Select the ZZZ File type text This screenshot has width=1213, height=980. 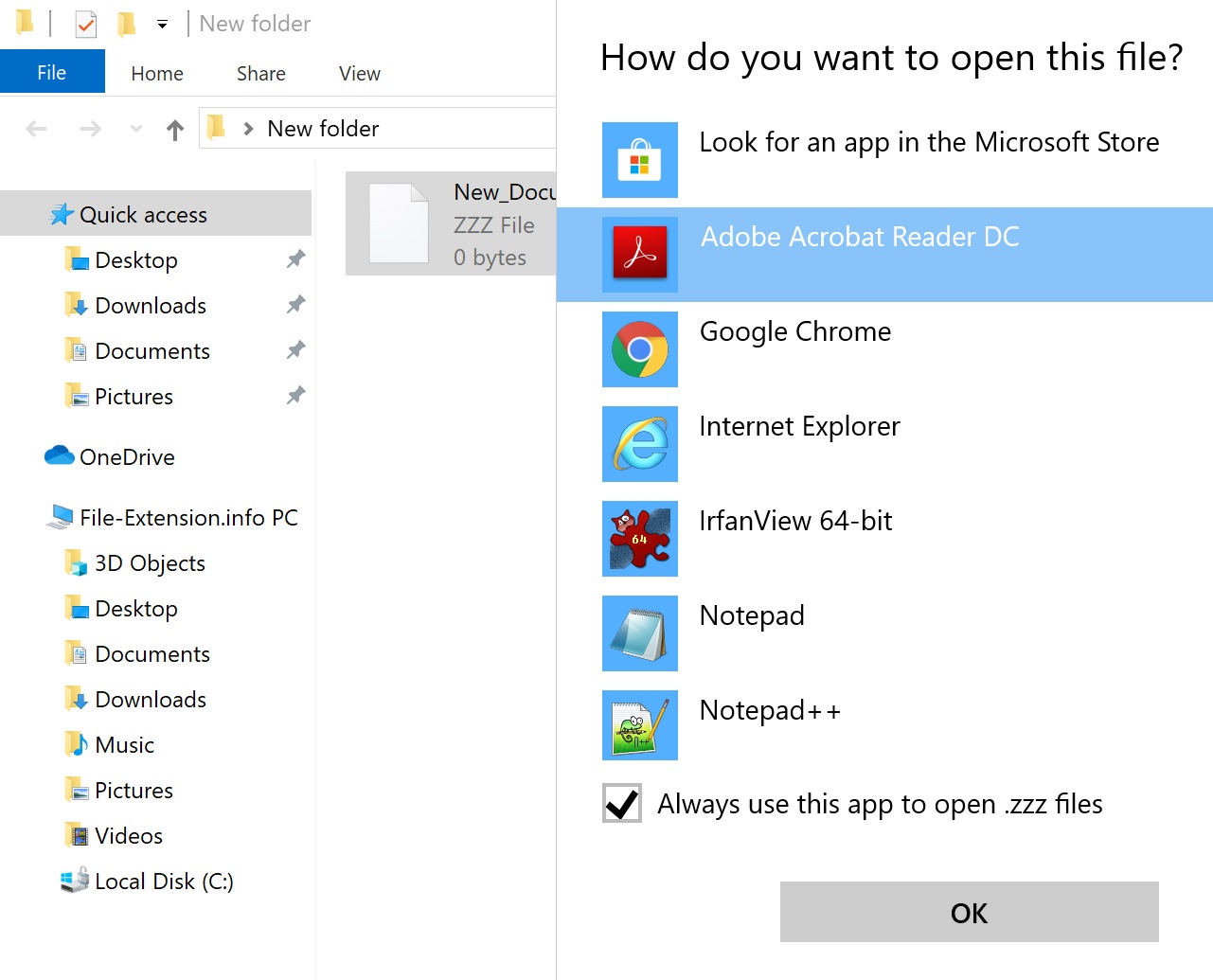(494, 225)
